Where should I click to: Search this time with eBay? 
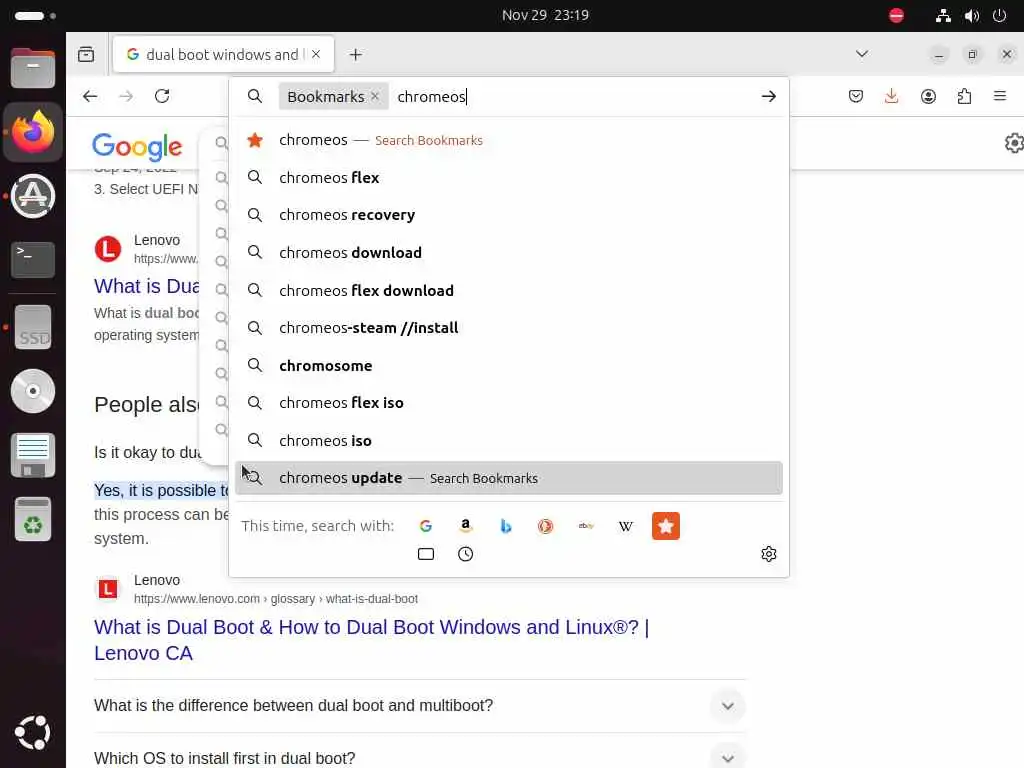586,526
